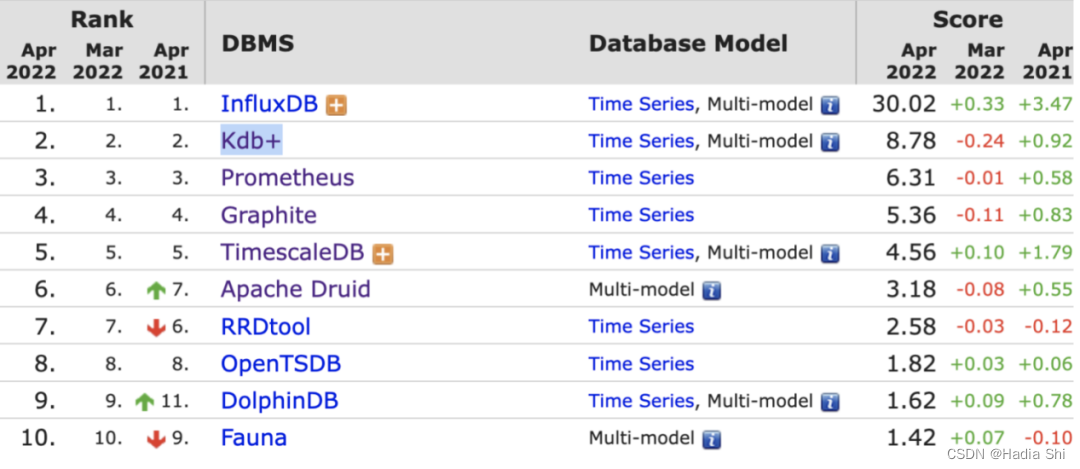The width and height of the screenshot is (1080, 469).
Task: Open the info icon in the InfluxDB row
Action: coord(829,105)
